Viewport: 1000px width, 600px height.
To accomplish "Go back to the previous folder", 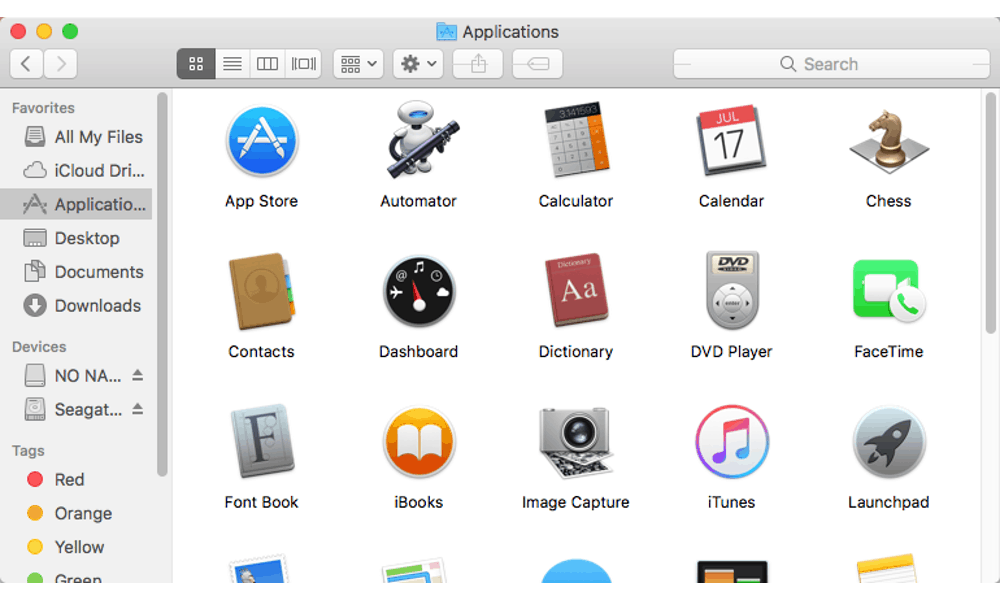I will [x=26, y=64].
